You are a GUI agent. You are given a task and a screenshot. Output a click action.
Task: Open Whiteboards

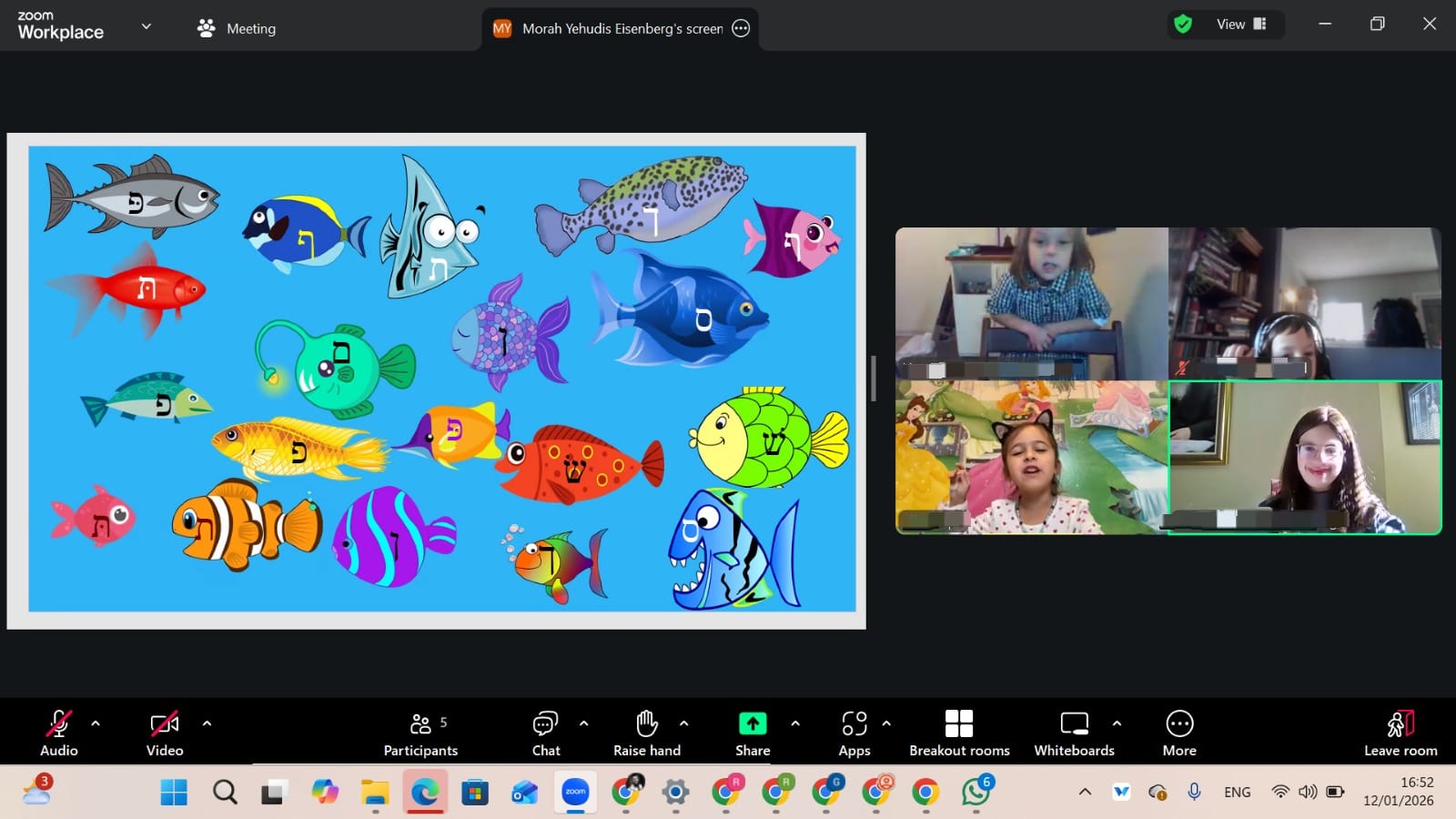pyautogui.click(x=1074, y=733)
